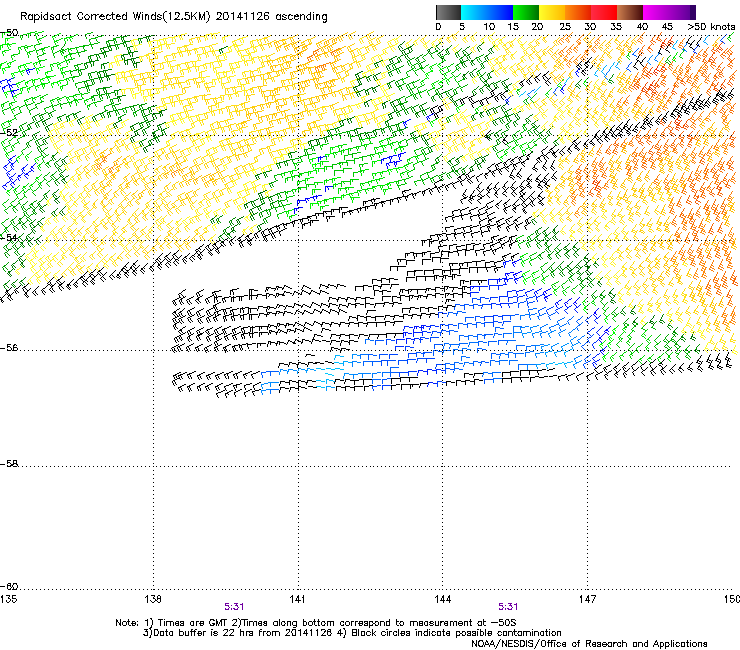Click the longitude label '138'
Viewport: 740px width, 650px height.
(x=153, y=599)
